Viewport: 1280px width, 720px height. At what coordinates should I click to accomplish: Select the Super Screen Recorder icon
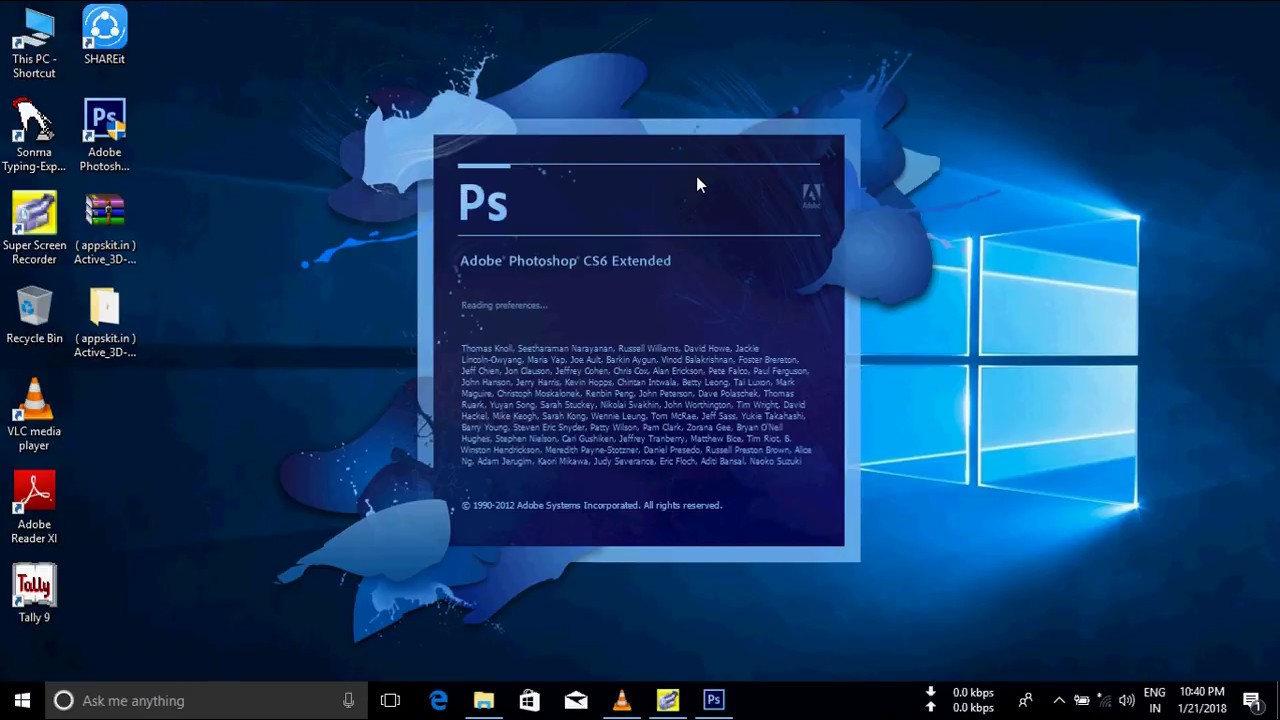(34, 229)
